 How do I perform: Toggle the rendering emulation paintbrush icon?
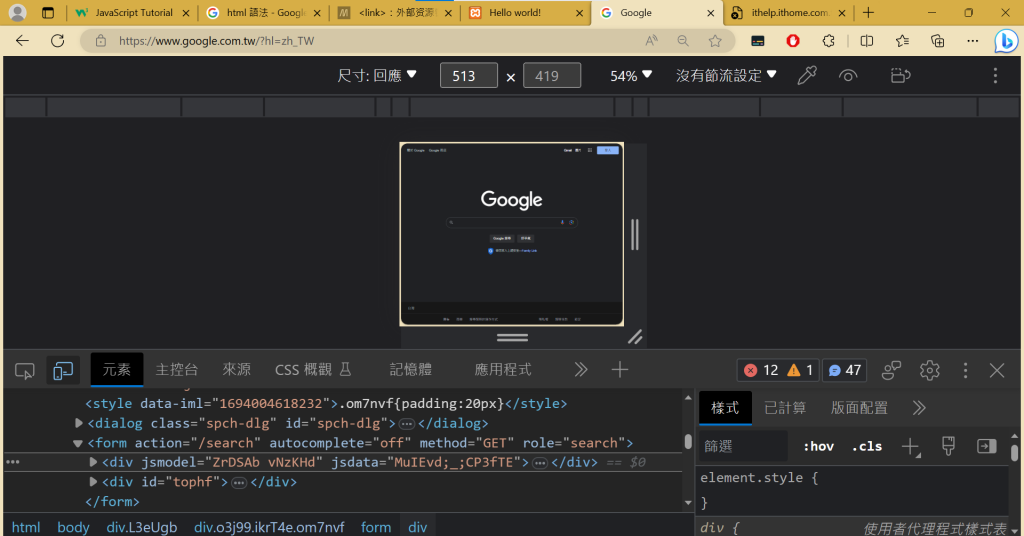tap(948, 447)
